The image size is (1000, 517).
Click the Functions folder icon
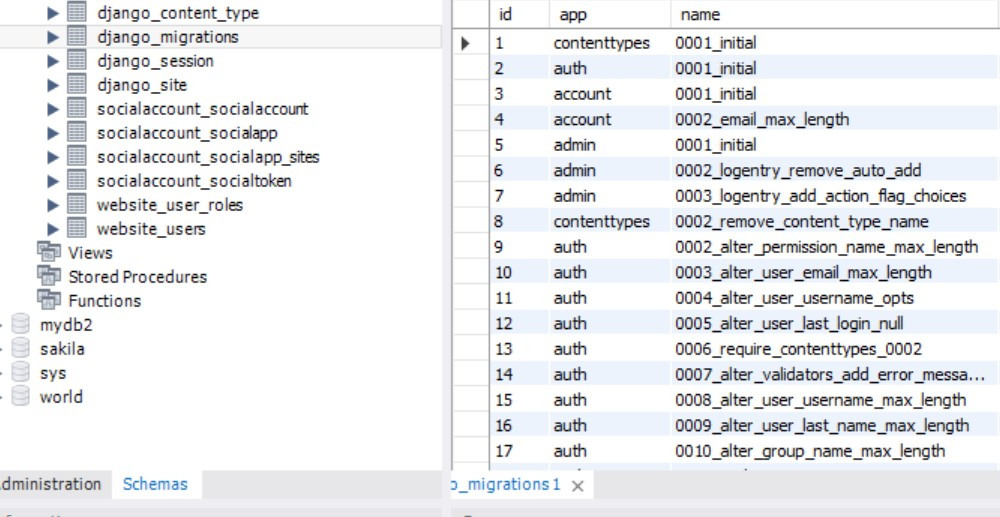[x=49, y=300]
